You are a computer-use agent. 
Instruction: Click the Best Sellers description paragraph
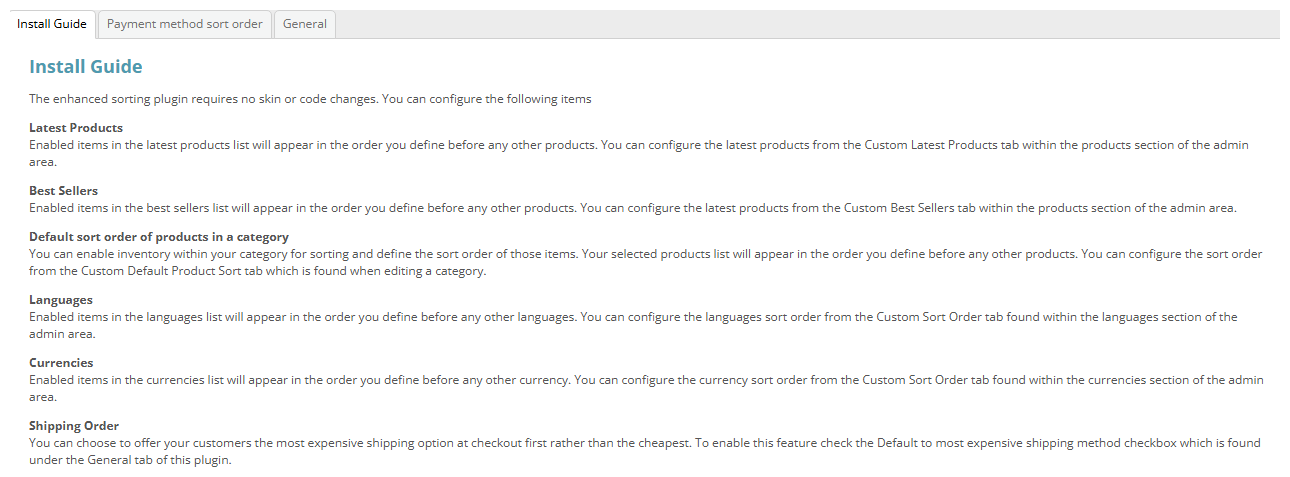(633, 208)
